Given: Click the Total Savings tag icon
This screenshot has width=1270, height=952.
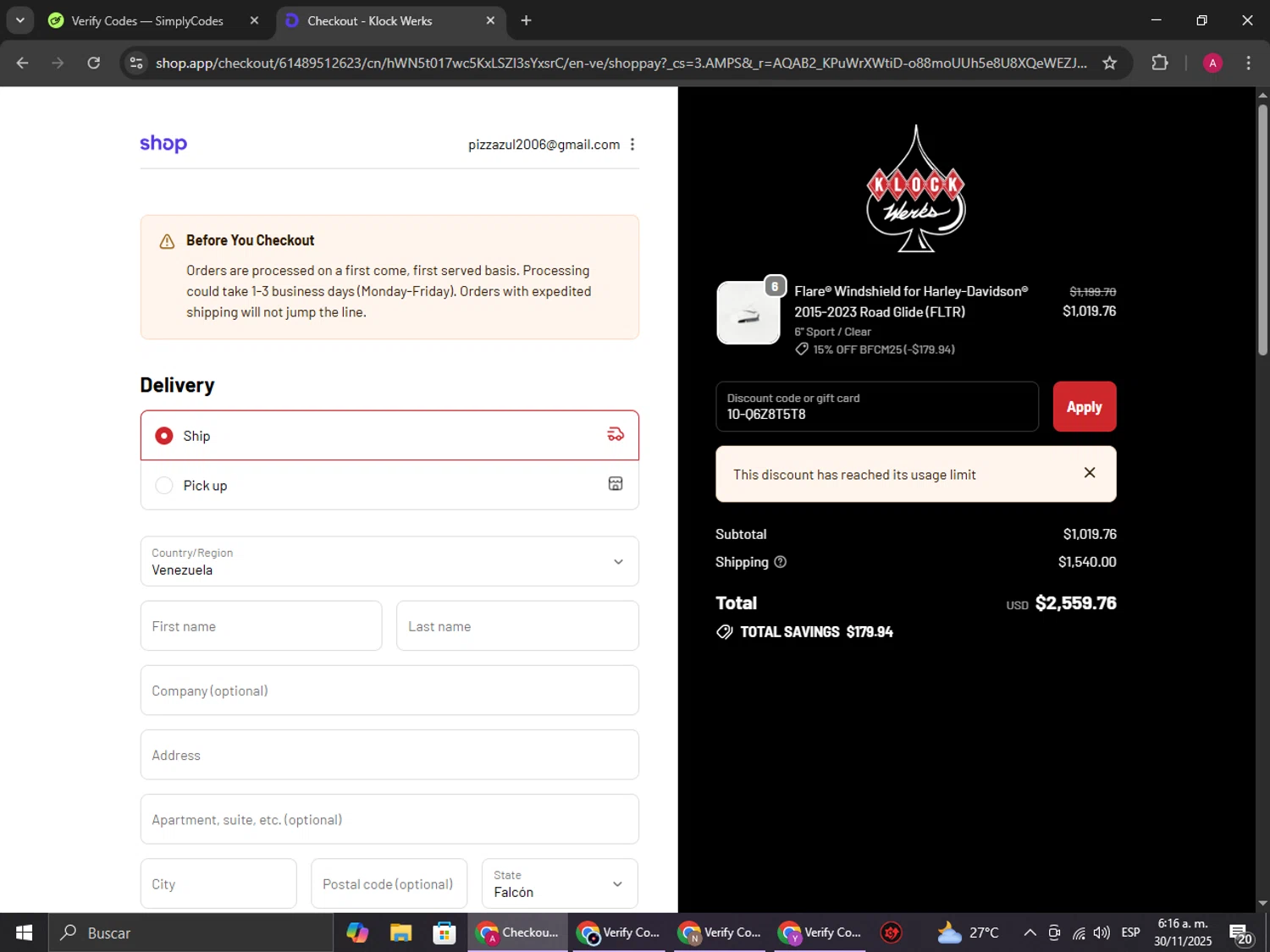Looking at the screenshot, I should (725, 632).
